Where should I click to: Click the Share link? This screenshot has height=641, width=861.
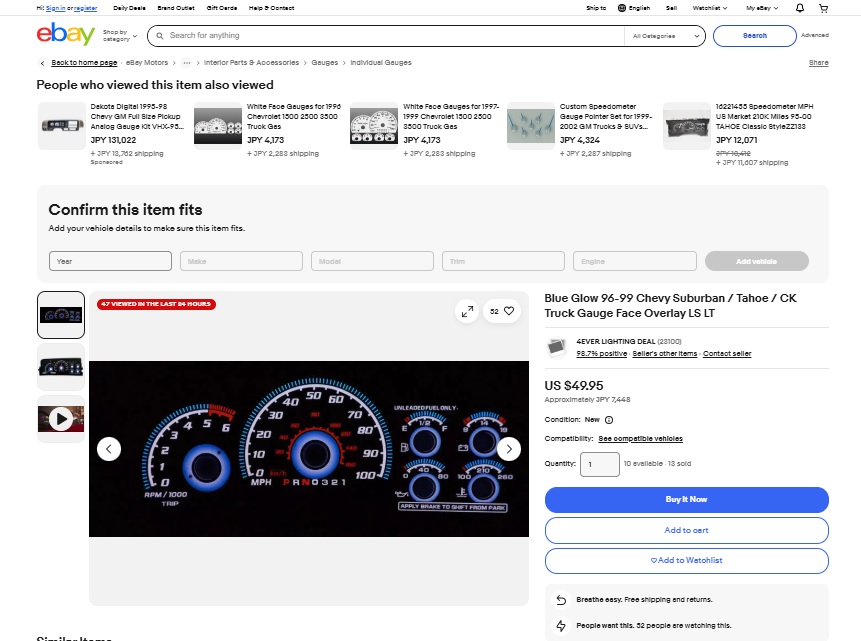point(818,63)
